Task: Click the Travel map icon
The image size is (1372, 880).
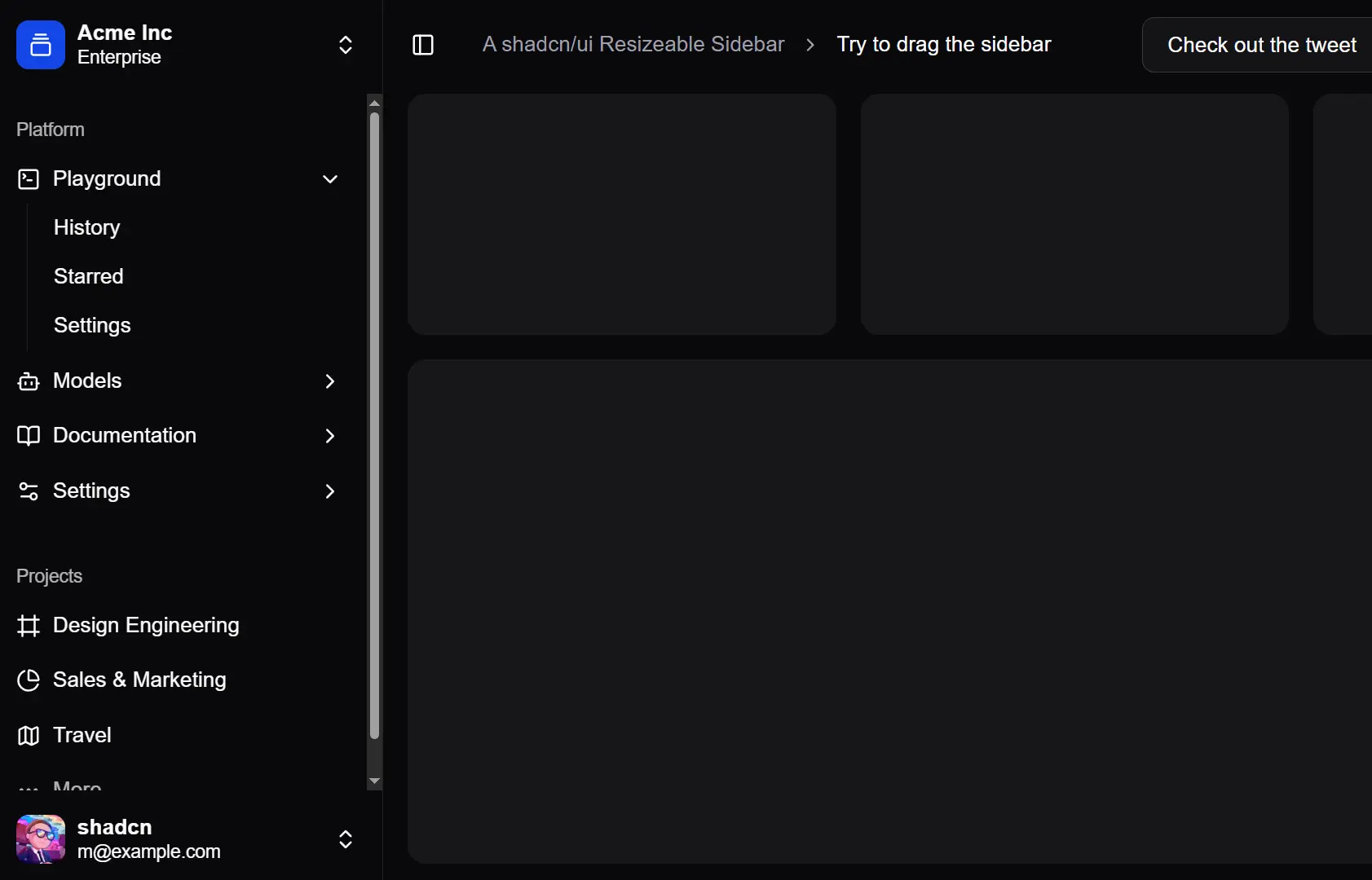Action: click(29, 735)
